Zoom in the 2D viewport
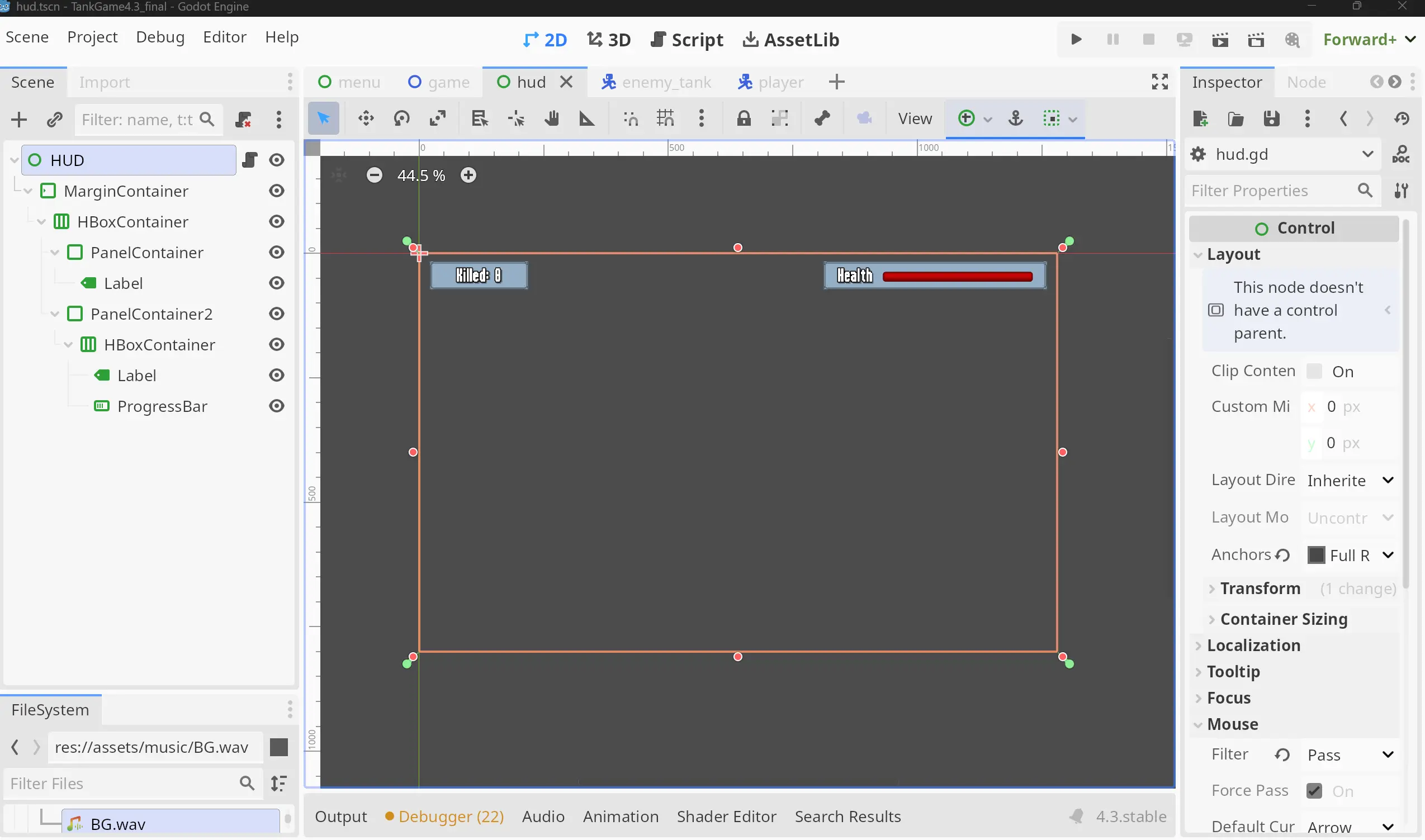1425x840 pixels. [468, 175]
